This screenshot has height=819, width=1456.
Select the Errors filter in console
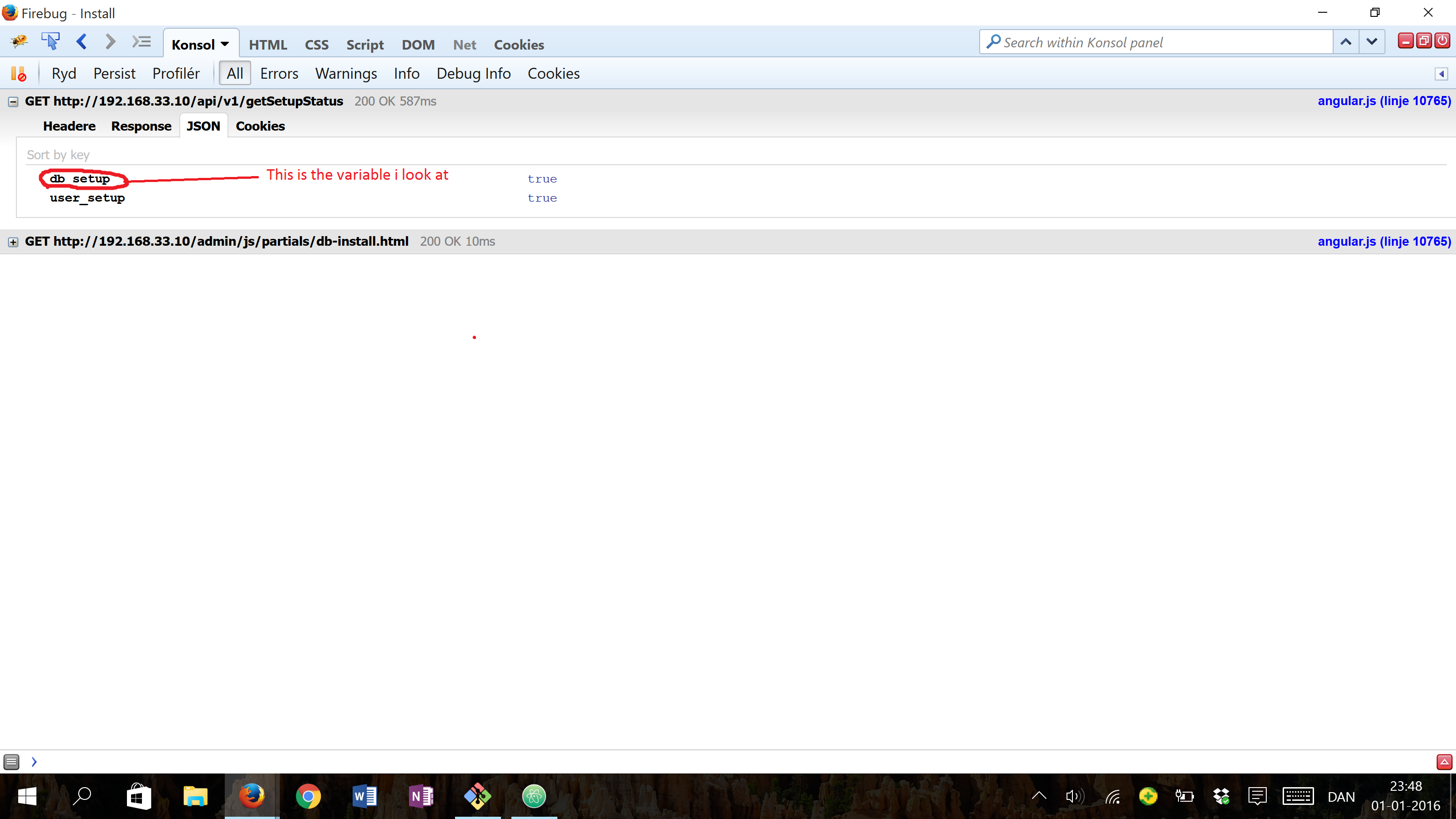[278, 73]
